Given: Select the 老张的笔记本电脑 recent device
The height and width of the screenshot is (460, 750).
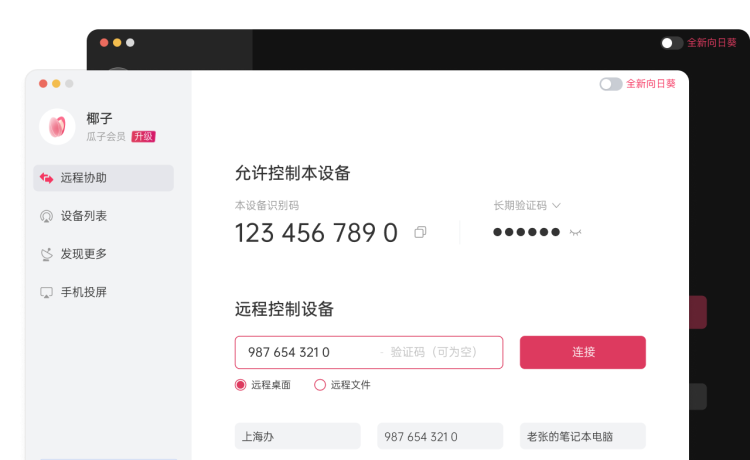Looking at the screenshot, I should point(582,437).
